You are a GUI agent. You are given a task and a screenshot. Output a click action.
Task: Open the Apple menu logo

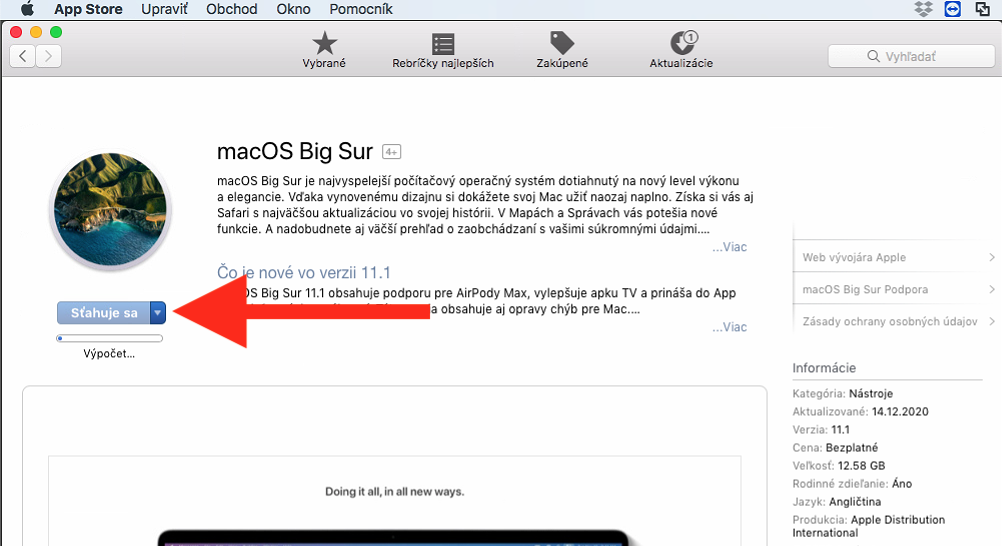(x=27, y=9)
